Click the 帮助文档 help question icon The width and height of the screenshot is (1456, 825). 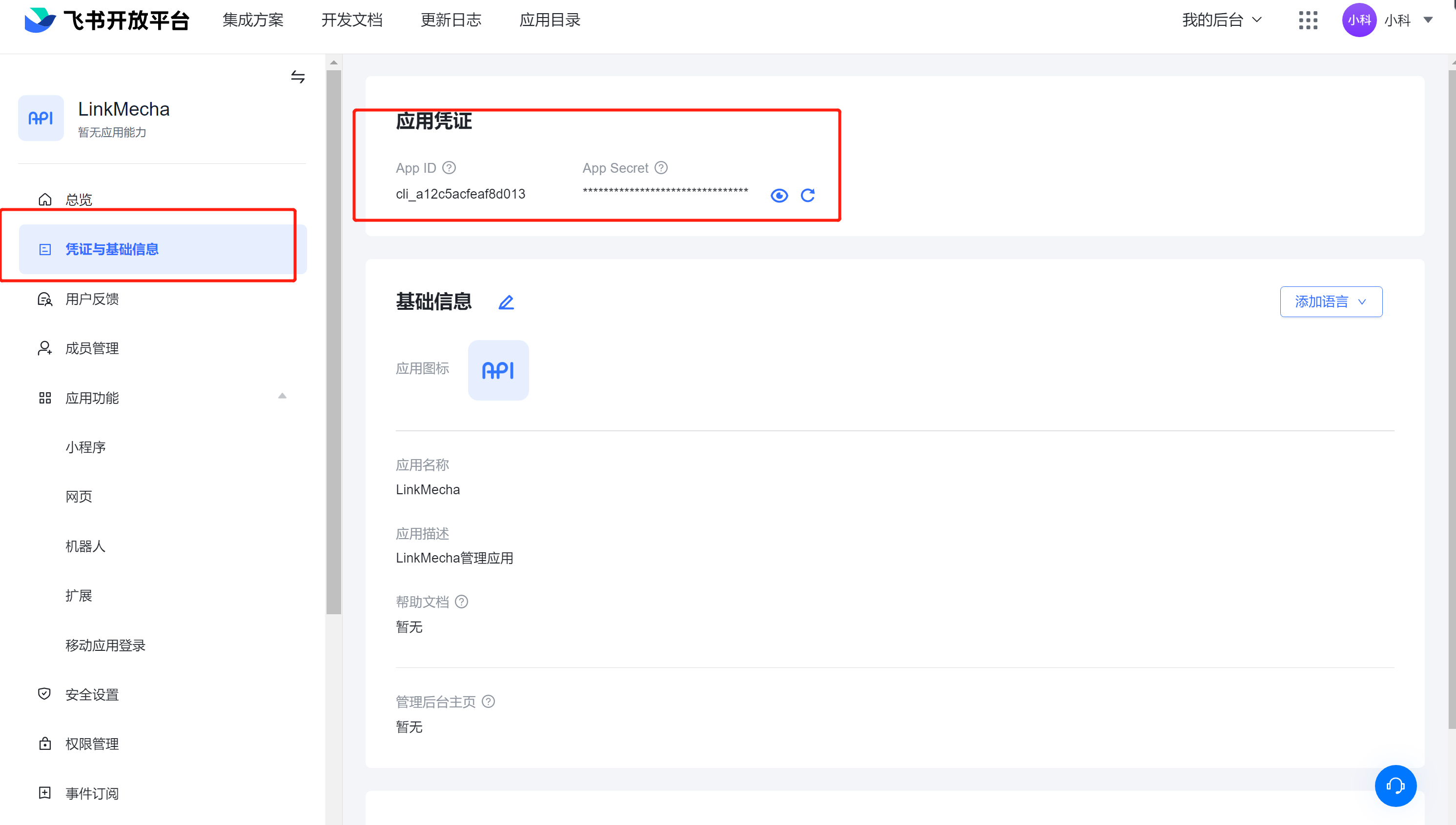(x=462, y=602)
